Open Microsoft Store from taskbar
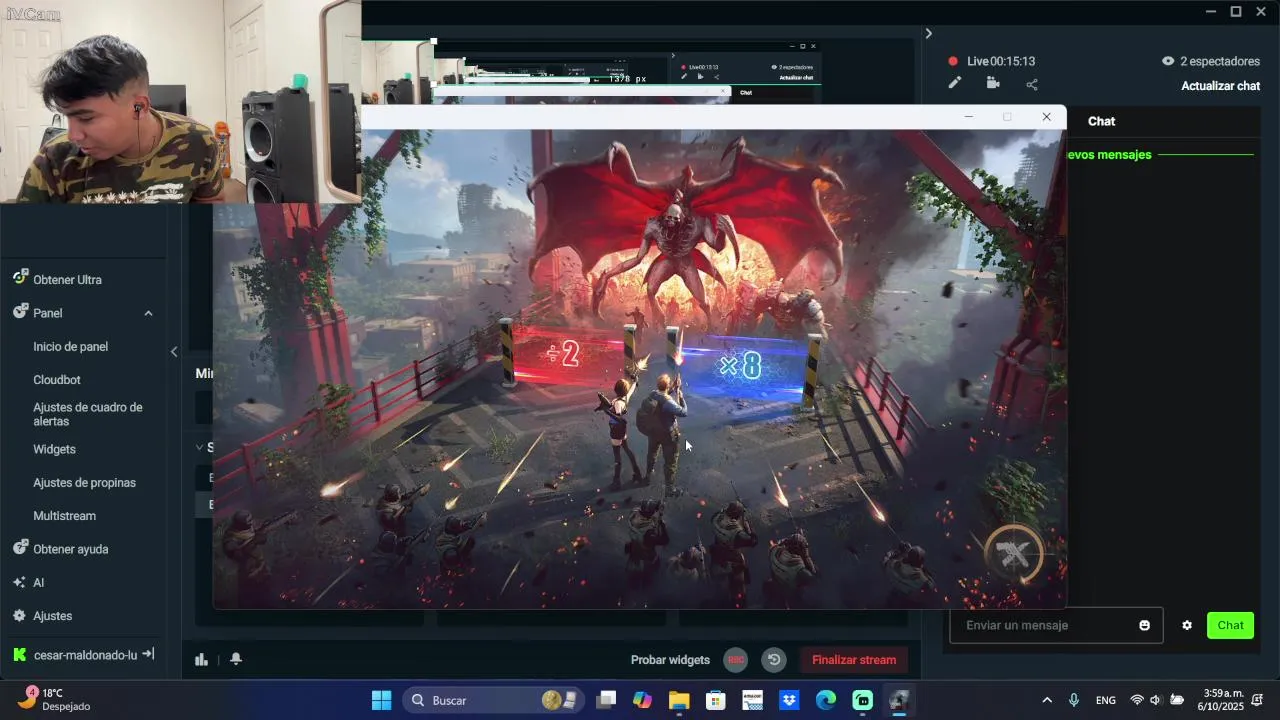Image resolution: width=1280 pixels, height=720 pixels. [716, 700]
